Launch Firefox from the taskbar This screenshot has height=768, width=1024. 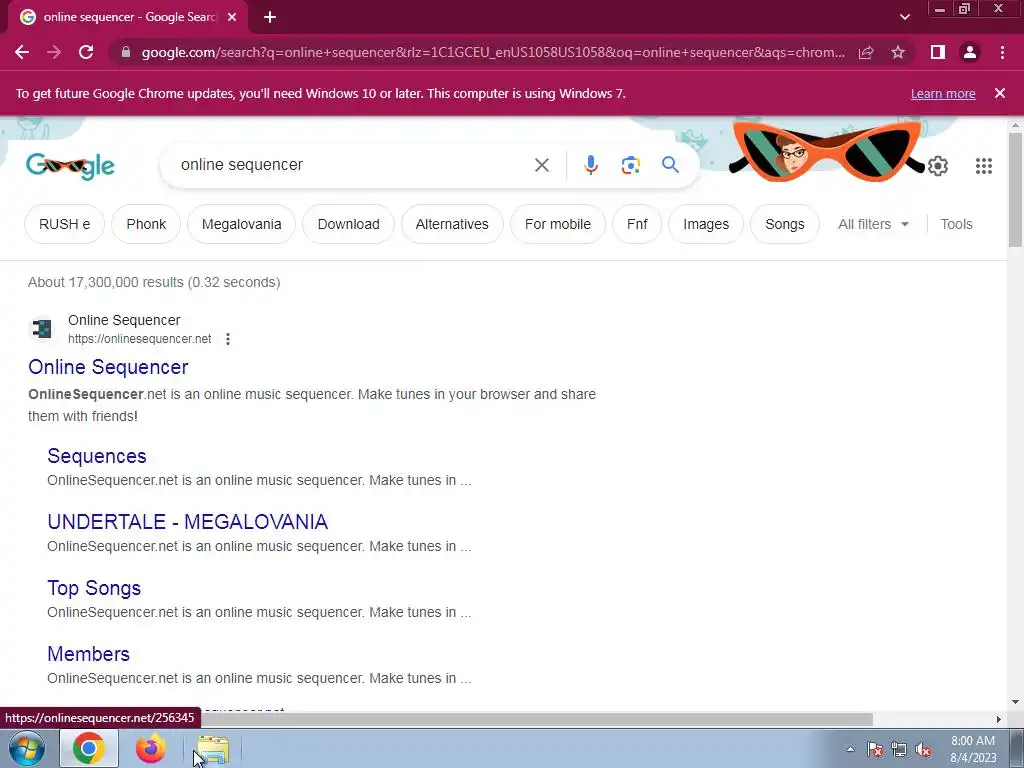(151, 748)
